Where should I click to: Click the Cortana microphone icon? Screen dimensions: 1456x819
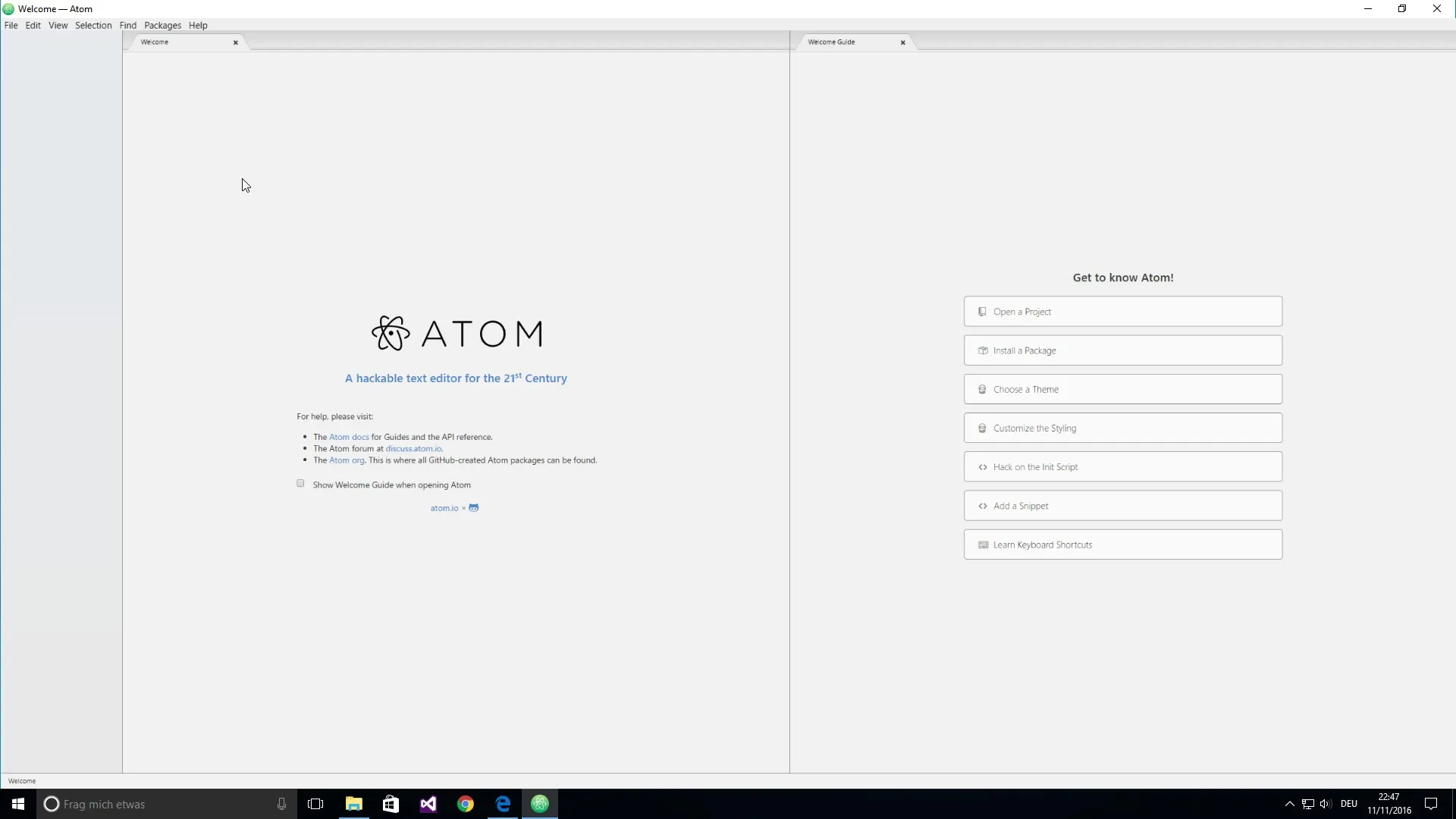point(281,804)
